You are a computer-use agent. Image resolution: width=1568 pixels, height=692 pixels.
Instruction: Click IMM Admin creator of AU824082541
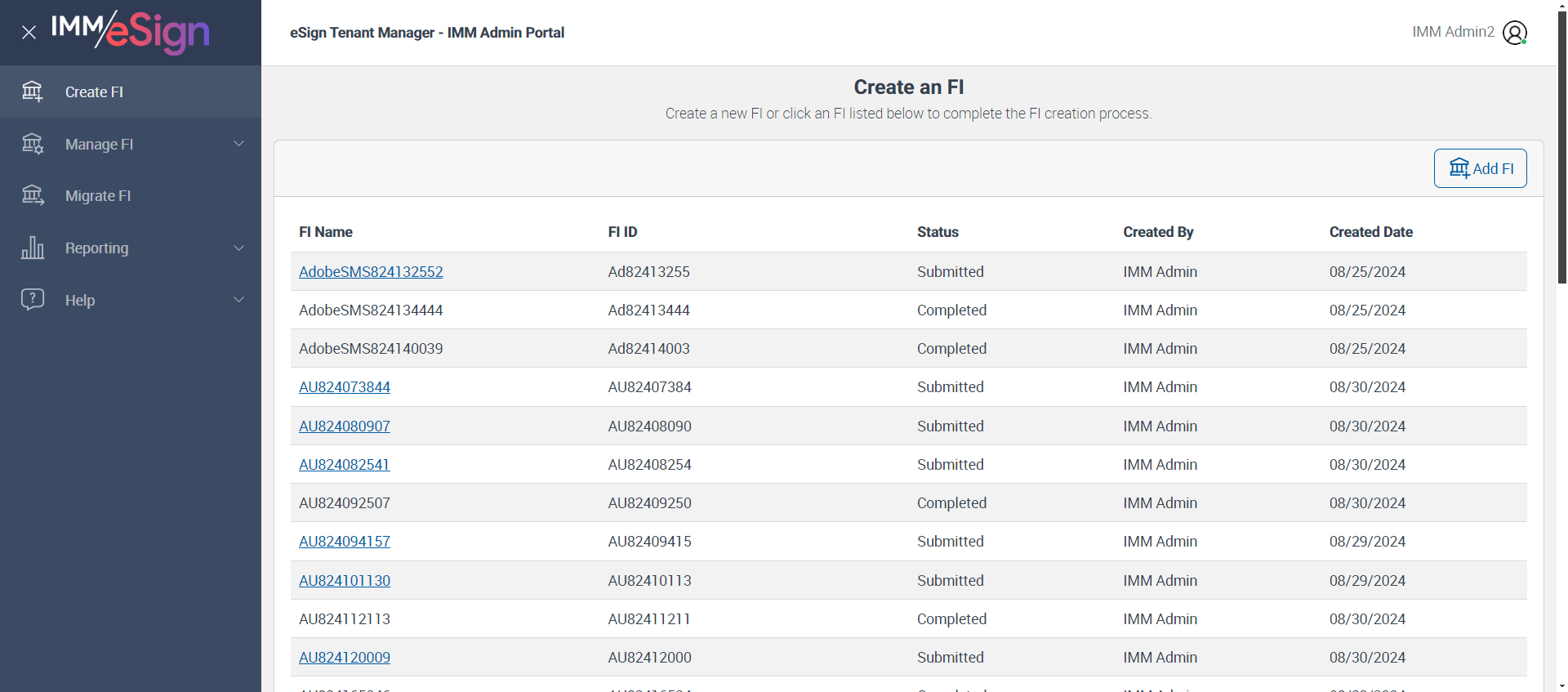[x=1160, y=464]
